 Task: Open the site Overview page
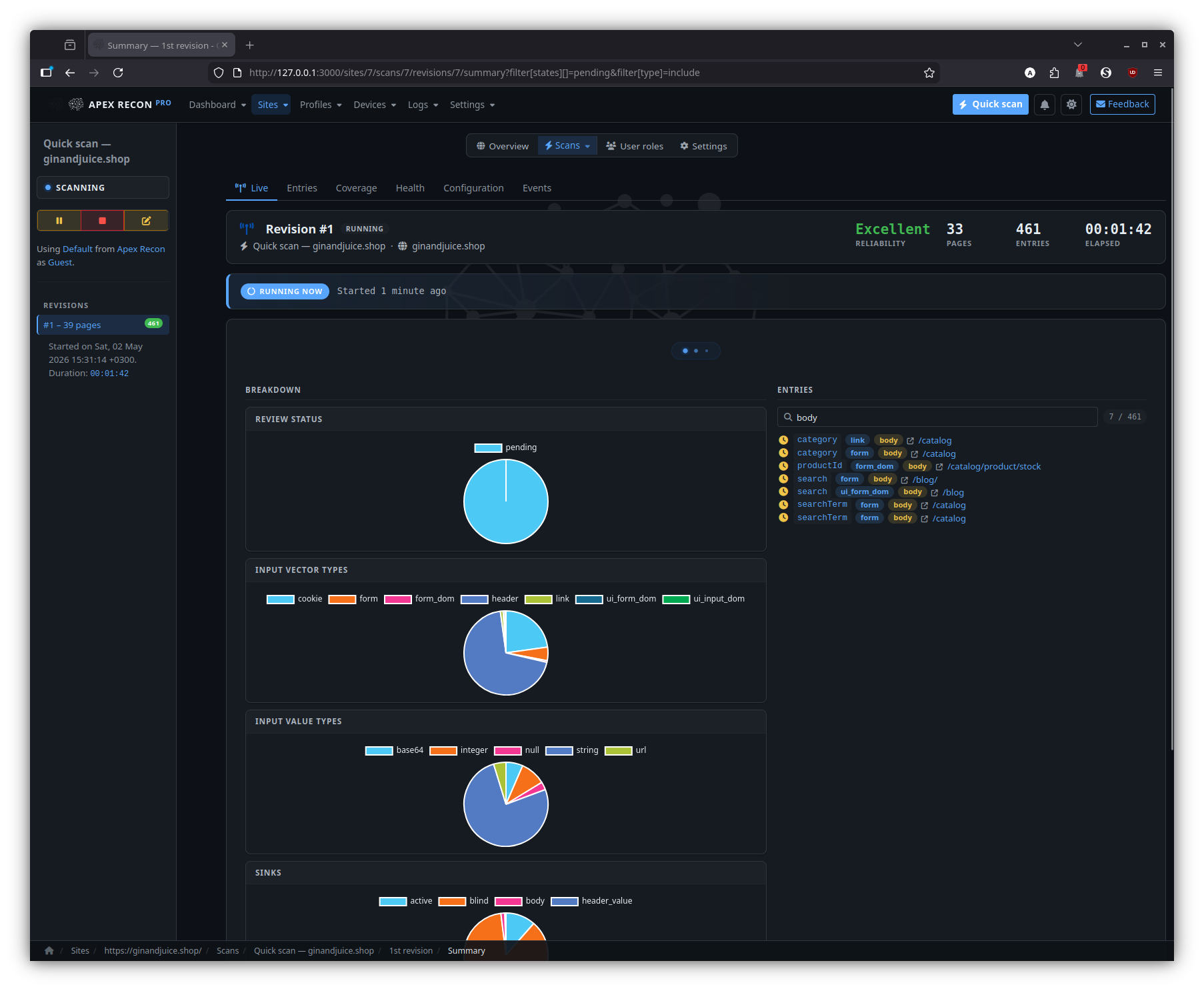tap(503, 146)
